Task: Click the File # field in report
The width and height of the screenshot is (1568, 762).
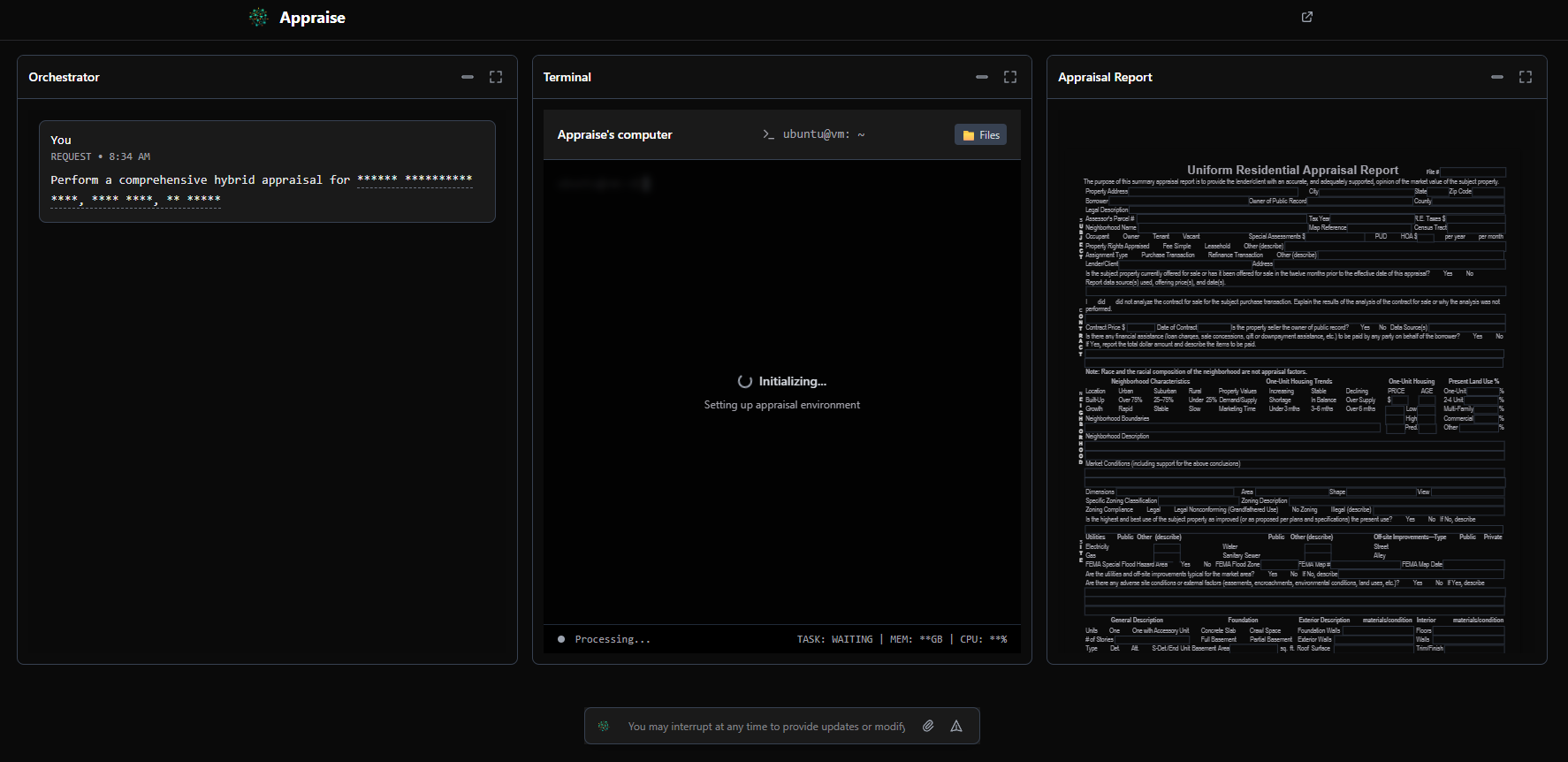Action: (x=1473, y=171)
